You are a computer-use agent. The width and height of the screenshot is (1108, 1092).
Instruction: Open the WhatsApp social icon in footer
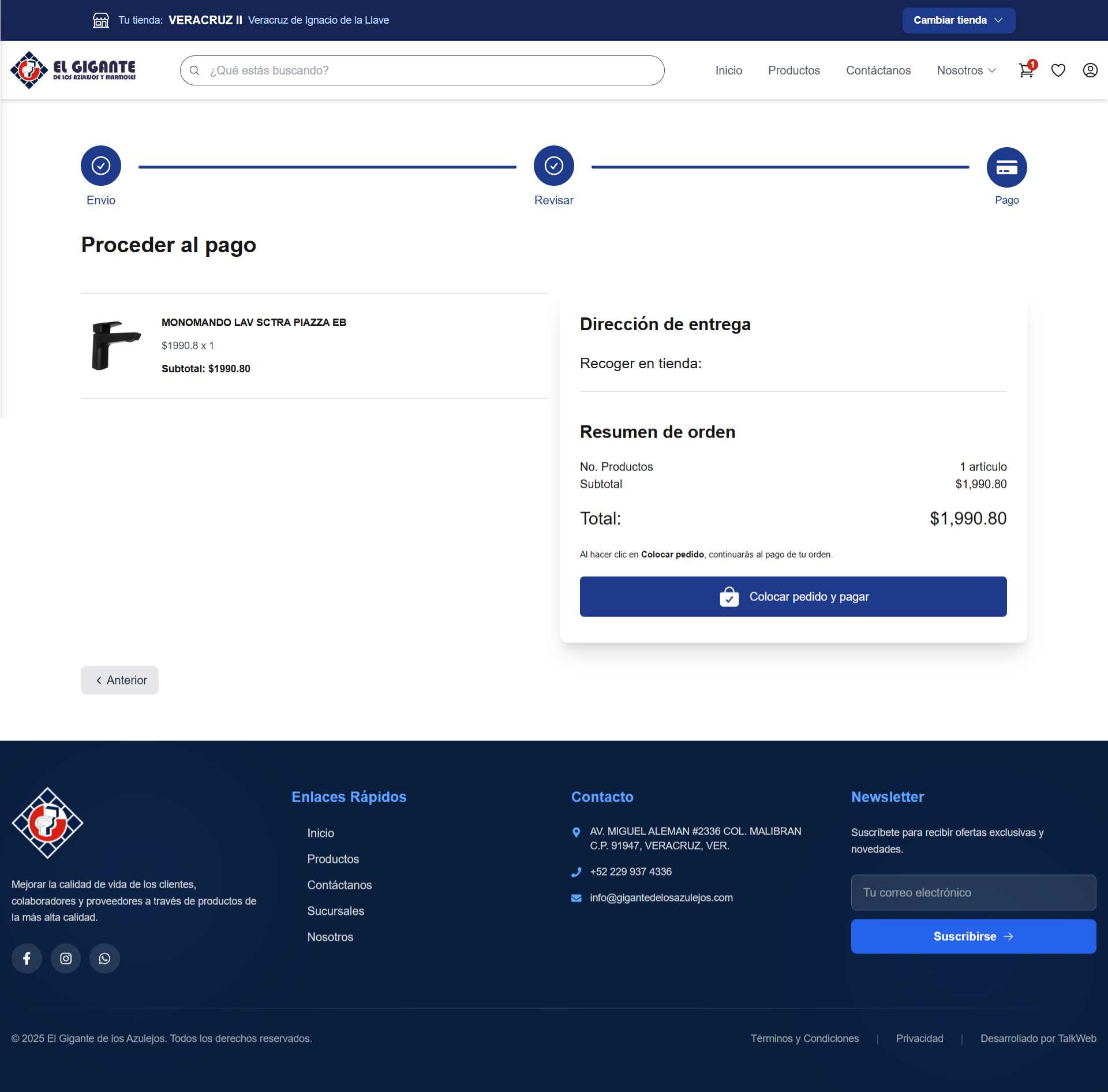(104, 958)
